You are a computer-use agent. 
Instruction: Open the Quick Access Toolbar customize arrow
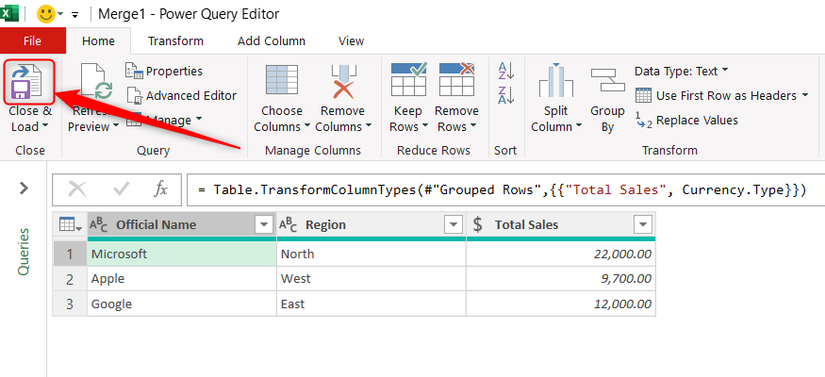pos(75,14)
